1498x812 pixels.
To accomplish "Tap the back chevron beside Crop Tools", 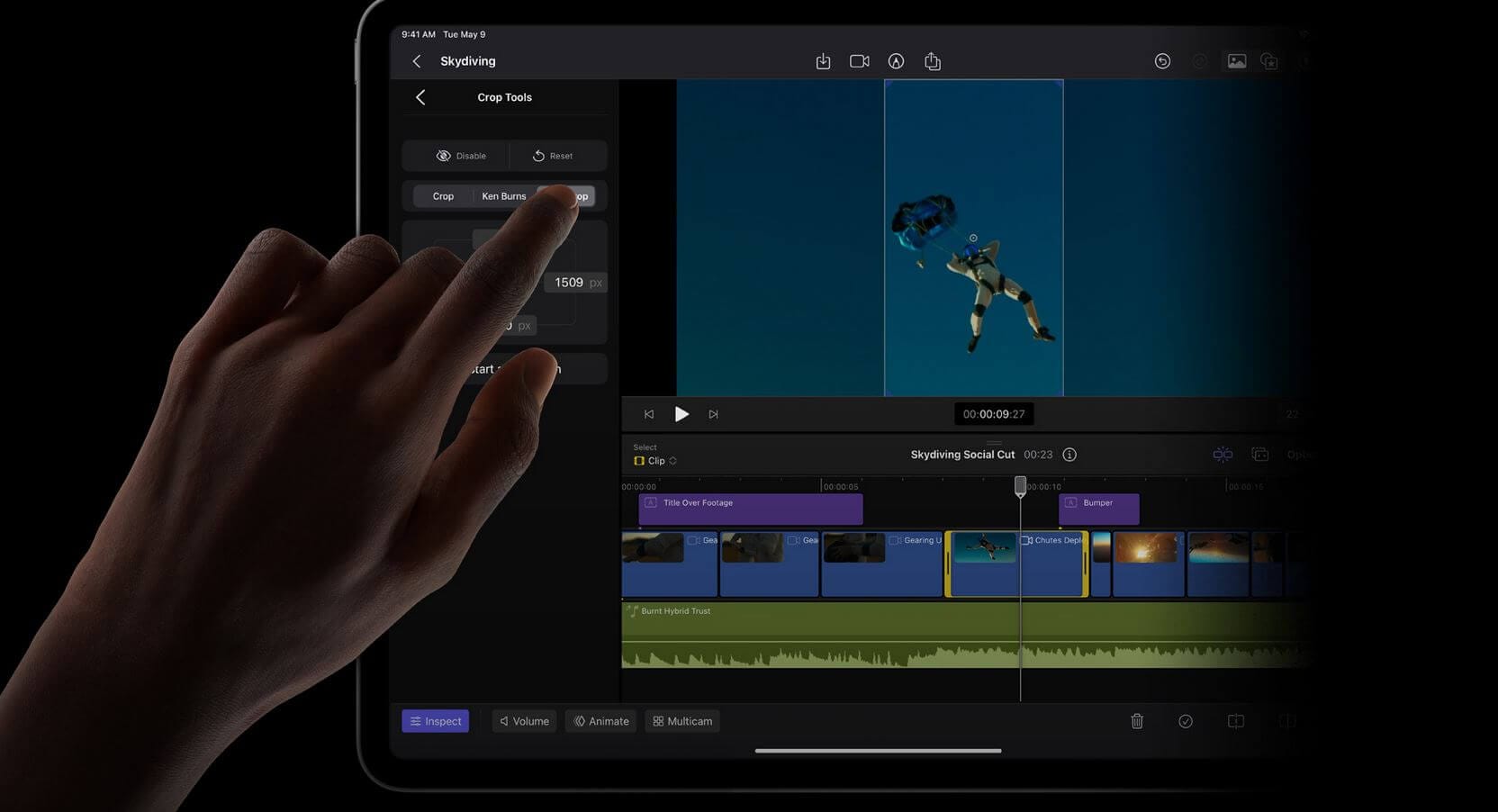I will tap(420, 96).
